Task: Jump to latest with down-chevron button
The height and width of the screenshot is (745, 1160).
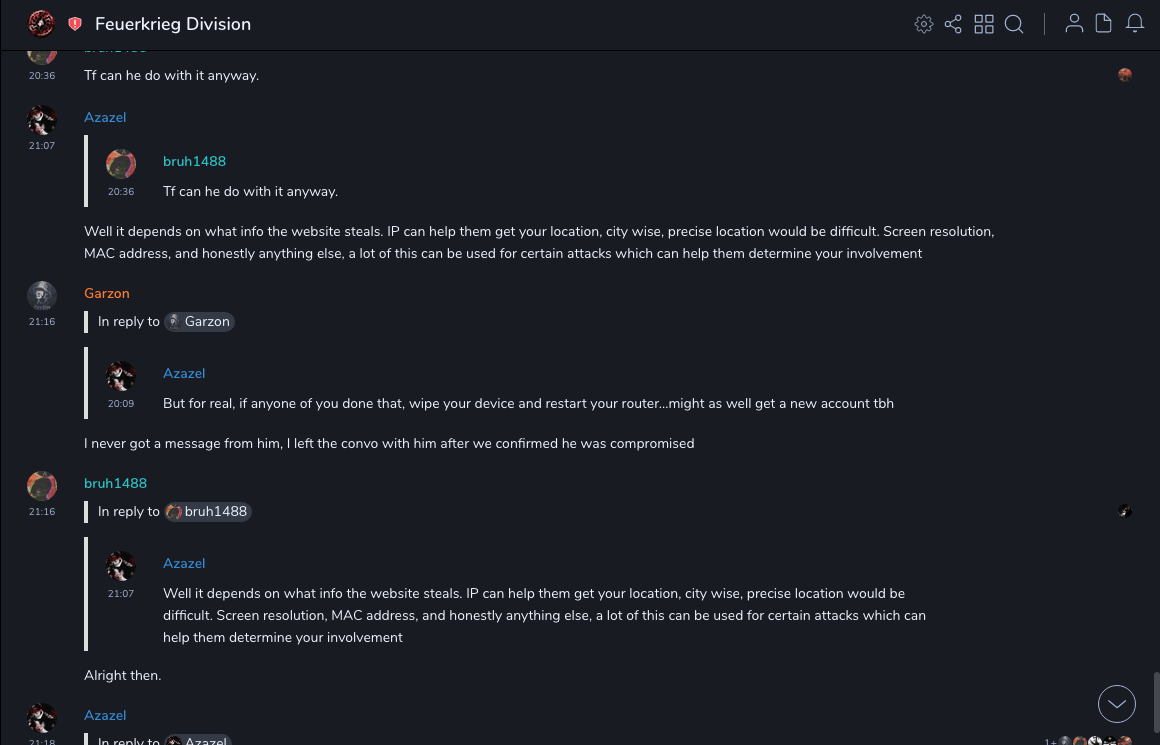Action: [x=1117, y=704]
